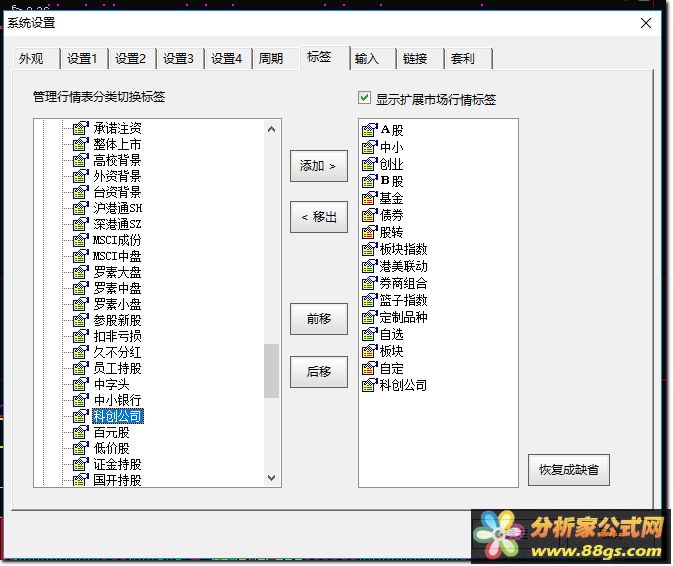The width and height of the screenshot is (673, 566).
Task: Select 篮子指数 in the right list
Action: pyautogui.click(x=403, y=300)
